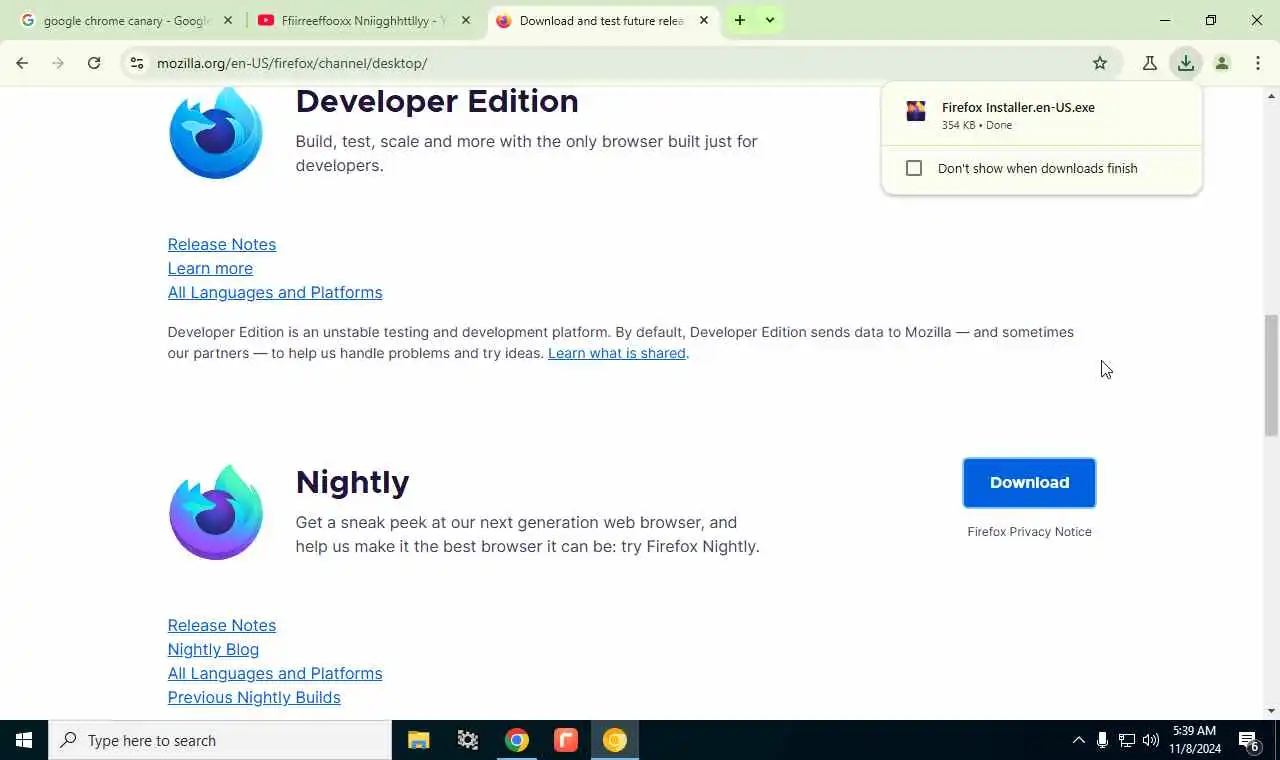Click the microphone tray icon
1280x760 pixels.
pyautogui.click(x=1102, y=740)
